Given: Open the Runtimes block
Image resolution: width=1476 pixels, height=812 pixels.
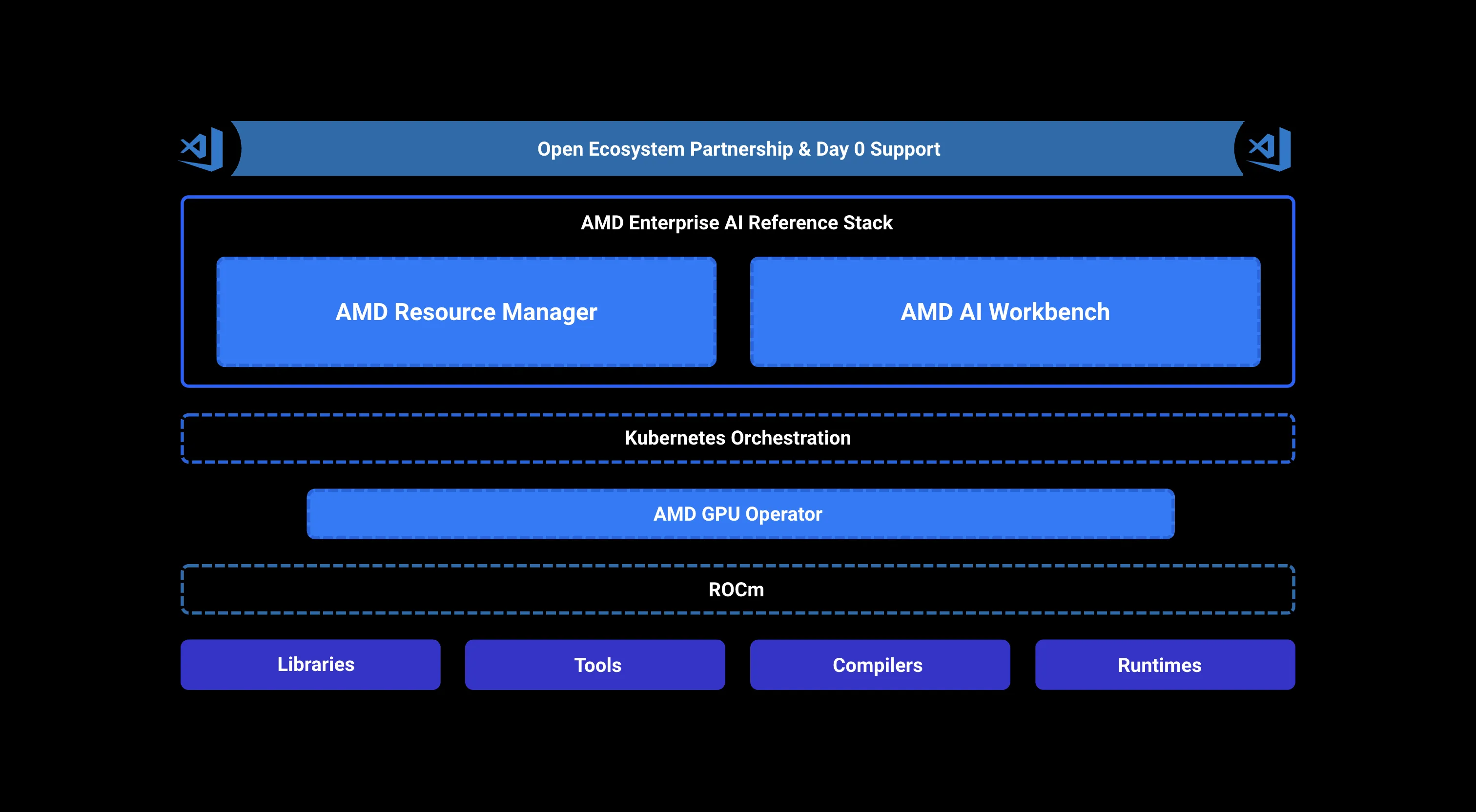Looking at the screenshot, I should click(x=1165, y=665).
